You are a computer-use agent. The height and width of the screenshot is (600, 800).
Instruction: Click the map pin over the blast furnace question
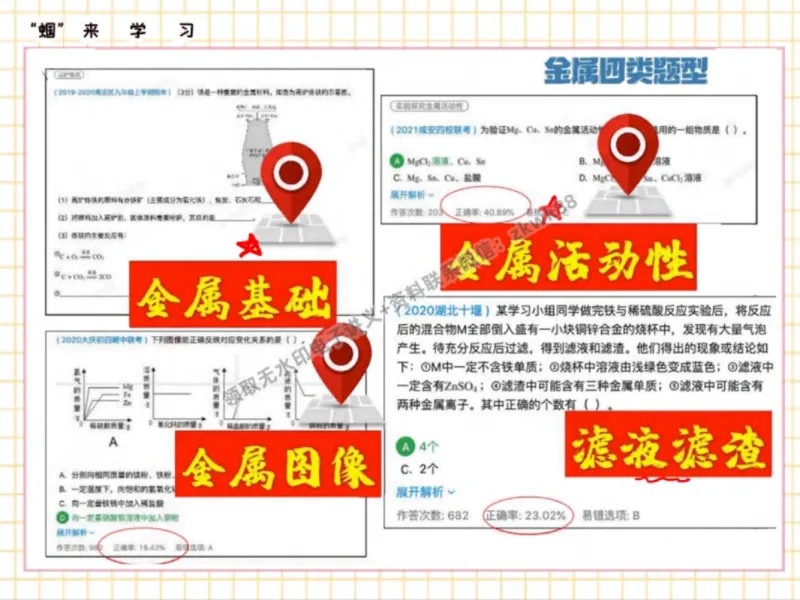tap(291, 182)
